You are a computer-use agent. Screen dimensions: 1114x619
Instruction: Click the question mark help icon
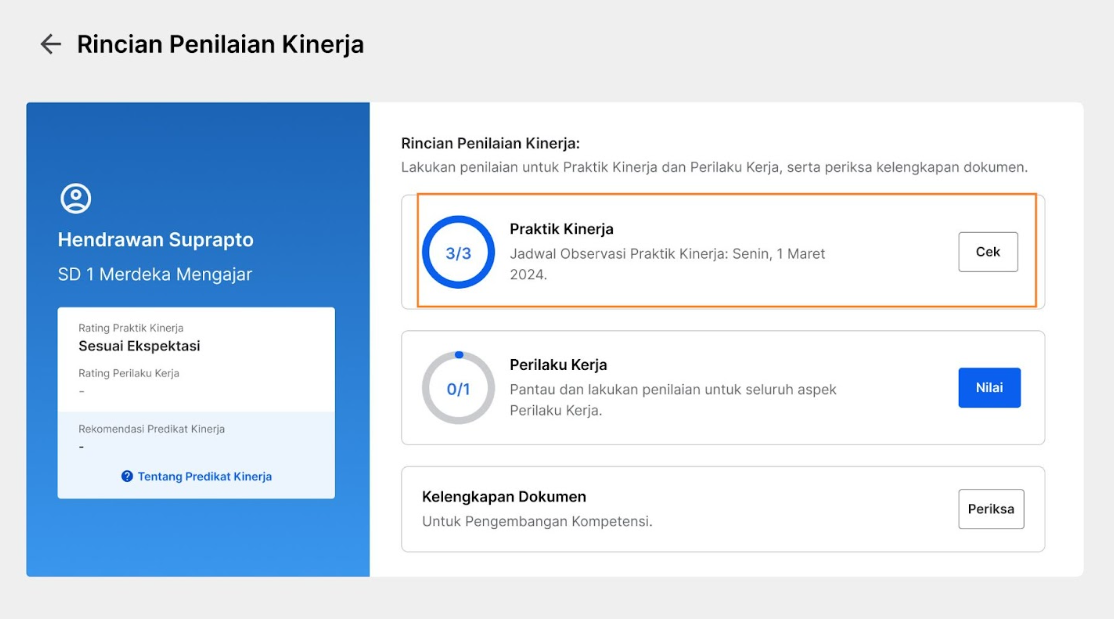127,476
